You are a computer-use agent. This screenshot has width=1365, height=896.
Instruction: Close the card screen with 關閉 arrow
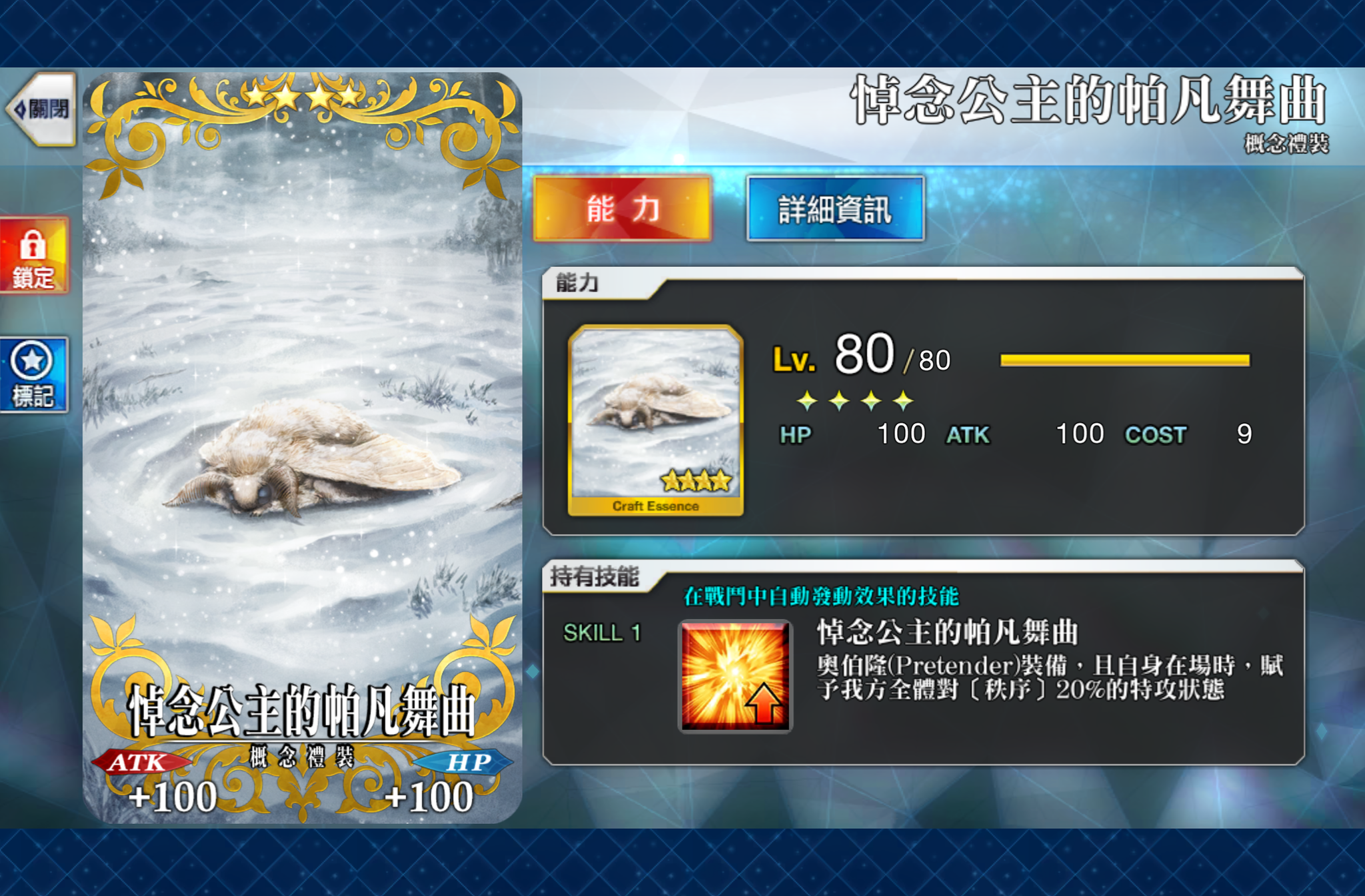click(41, 109)
